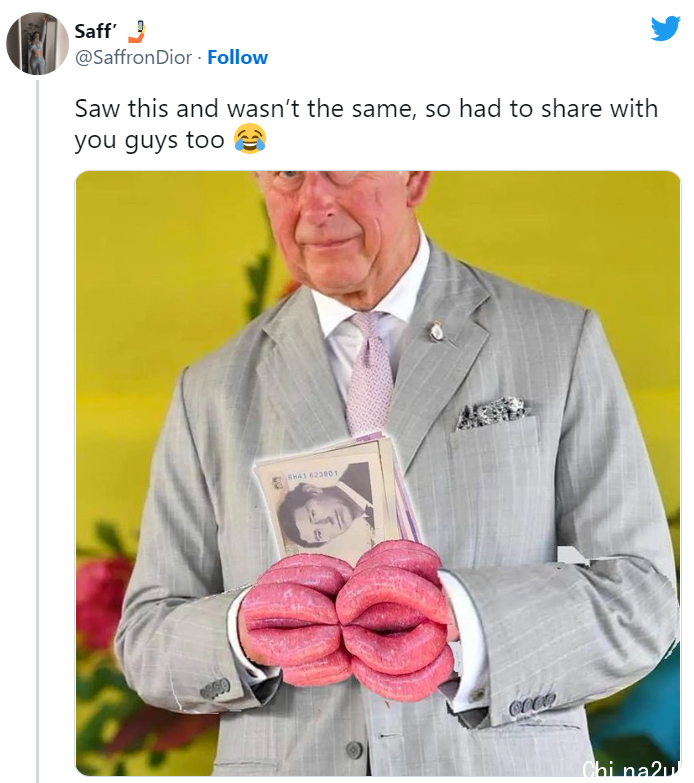This screenshot has height=783, width=694.
Task: Click the front button of the suit jacket
Action: (352, 748)
